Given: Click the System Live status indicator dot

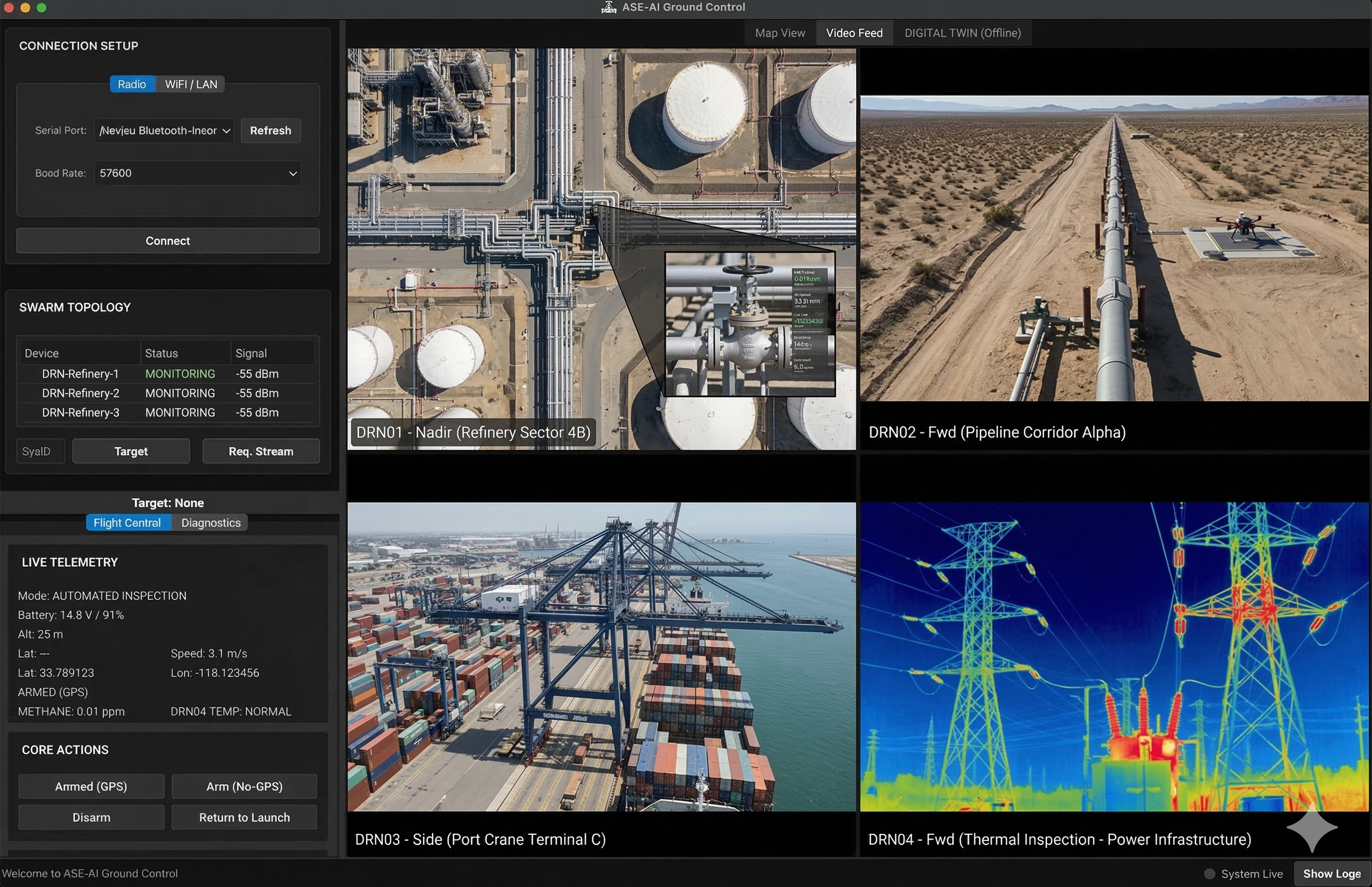Looking at the screenshot, I should (1209, 874).
